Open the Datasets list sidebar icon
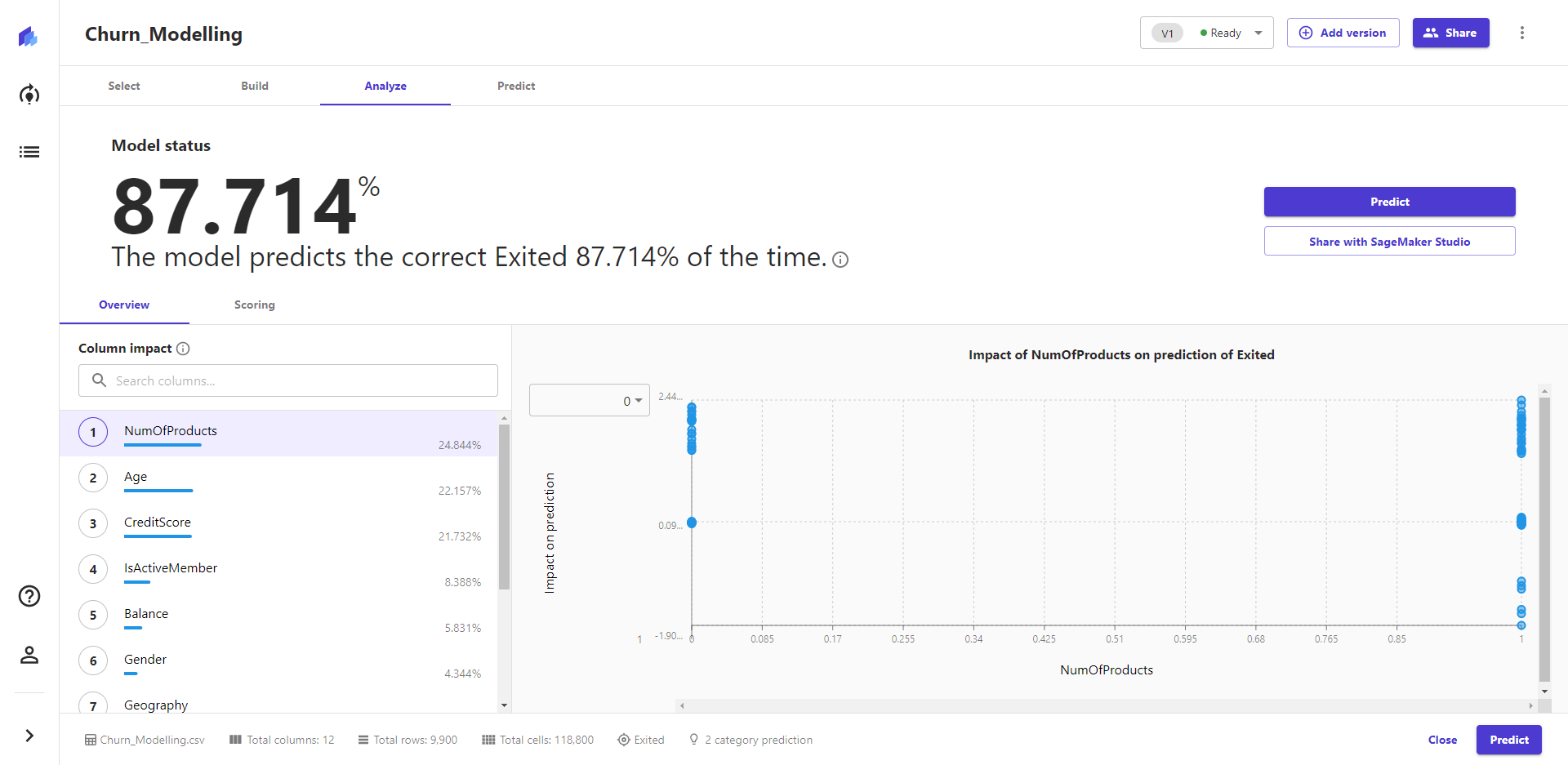Screen dimensions: 1568x765 (29, 152)
